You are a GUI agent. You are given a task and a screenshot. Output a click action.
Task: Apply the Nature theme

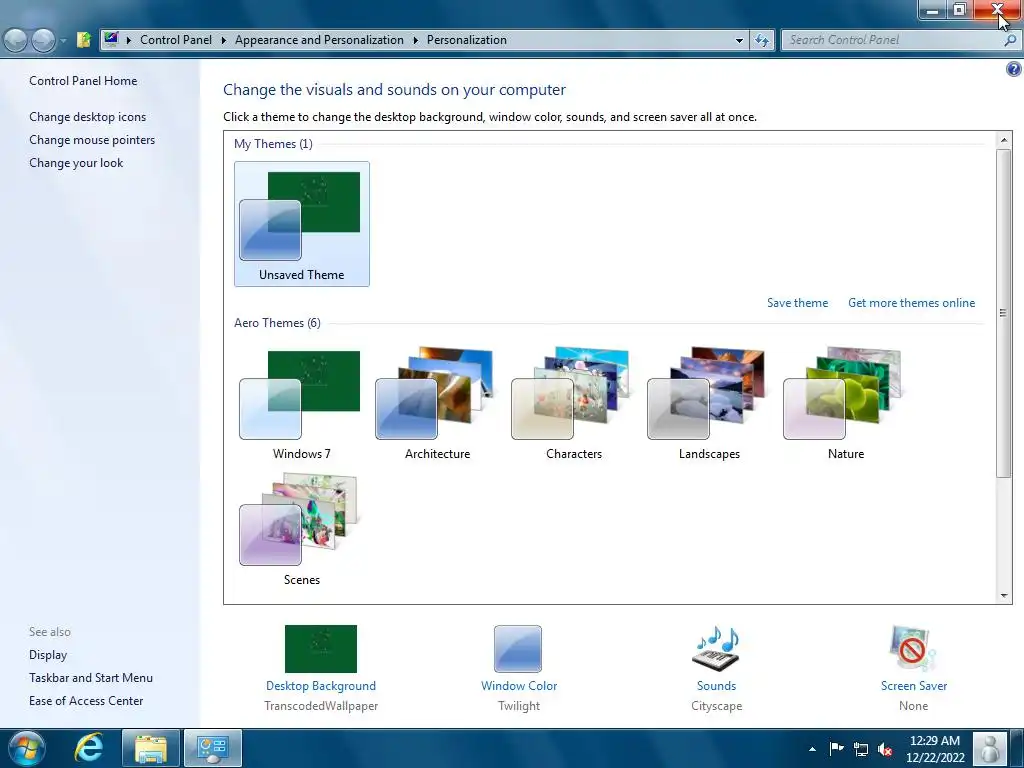pos(844,404)
